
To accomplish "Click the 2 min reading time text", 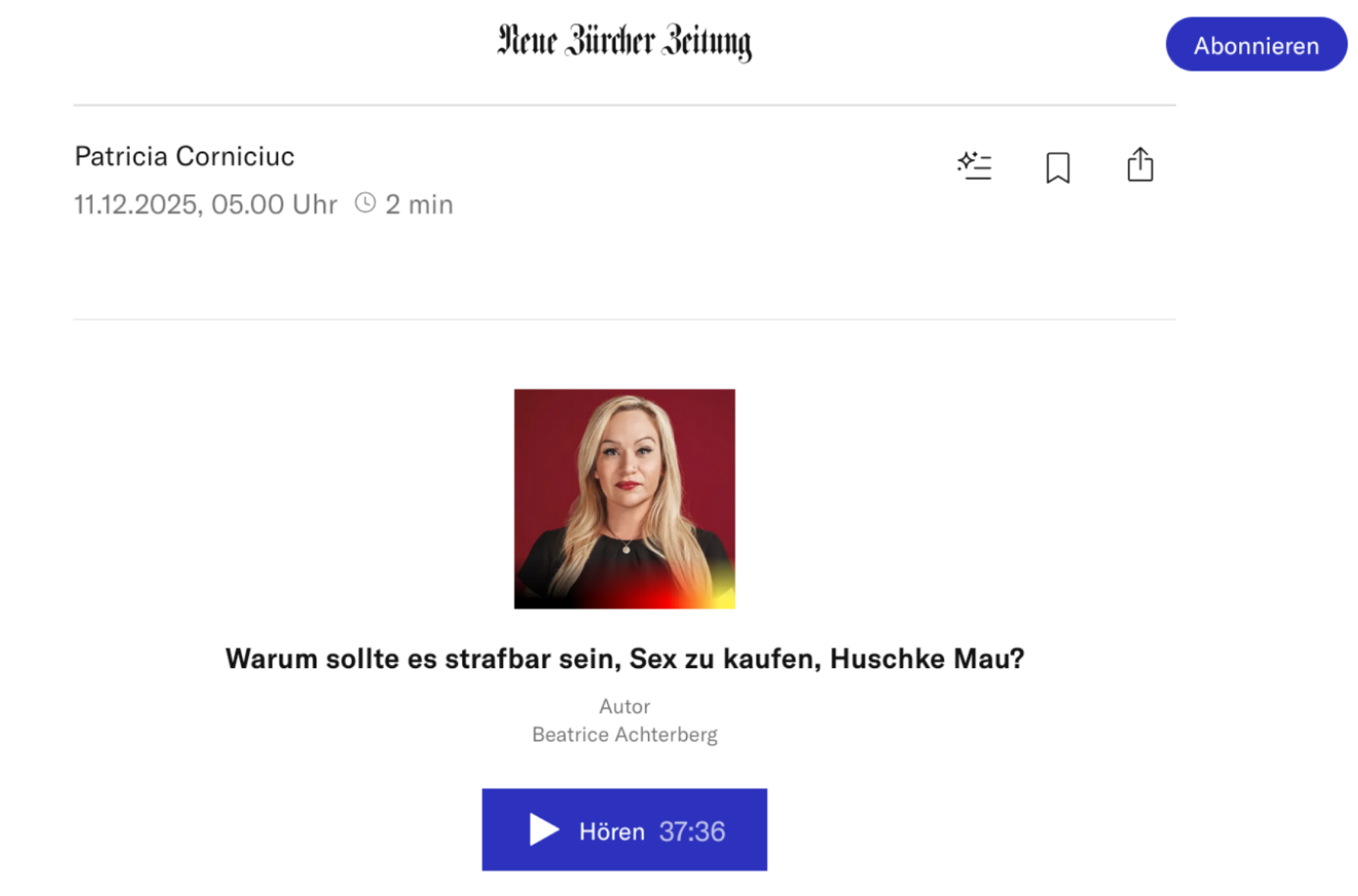I will point(419,204).
